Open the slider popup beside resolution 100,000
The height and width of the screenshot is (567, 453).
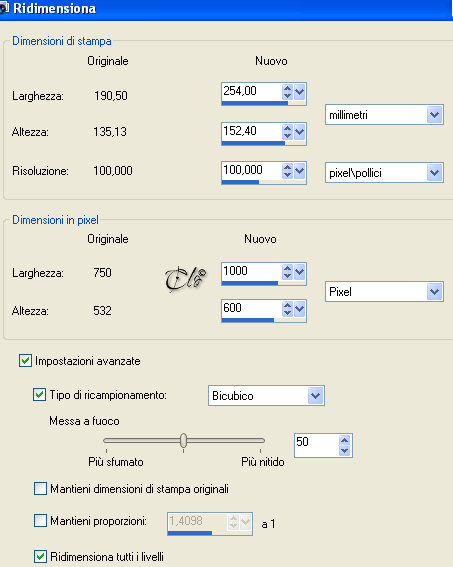(x=300, y=171)
